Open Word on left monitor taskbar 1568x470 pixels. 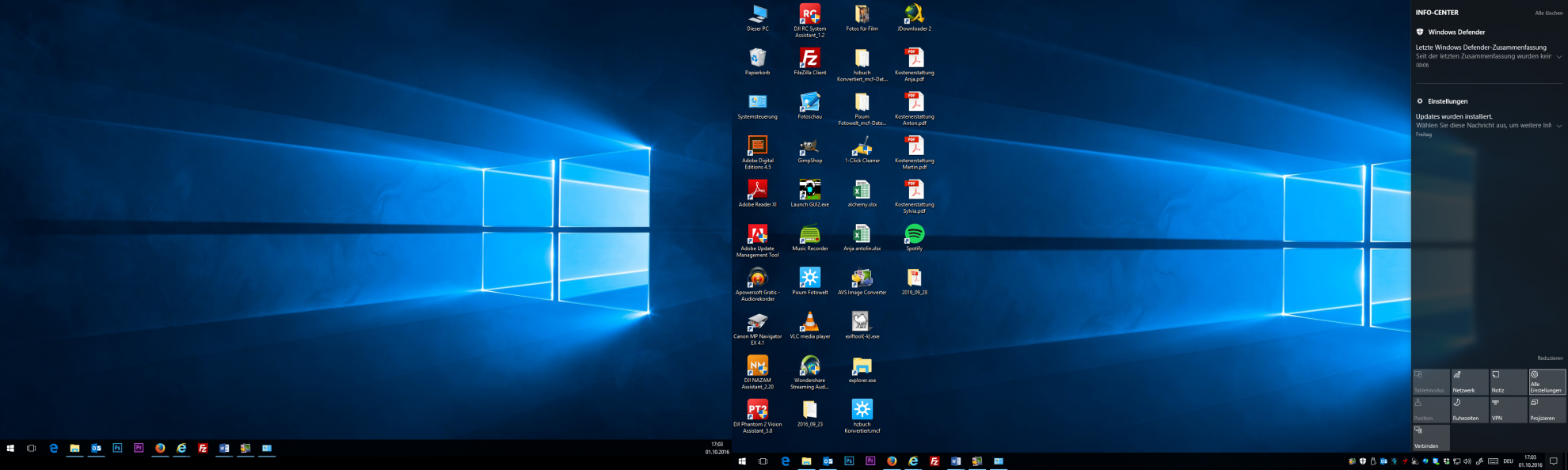(224, 448)
